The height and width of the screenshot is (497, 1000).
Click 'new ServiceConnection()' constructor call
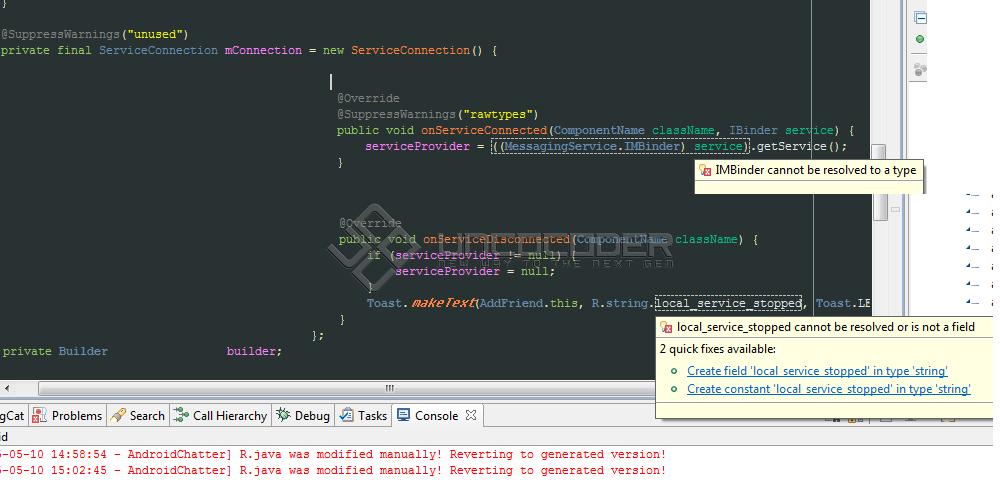click(x=402, y=50)
